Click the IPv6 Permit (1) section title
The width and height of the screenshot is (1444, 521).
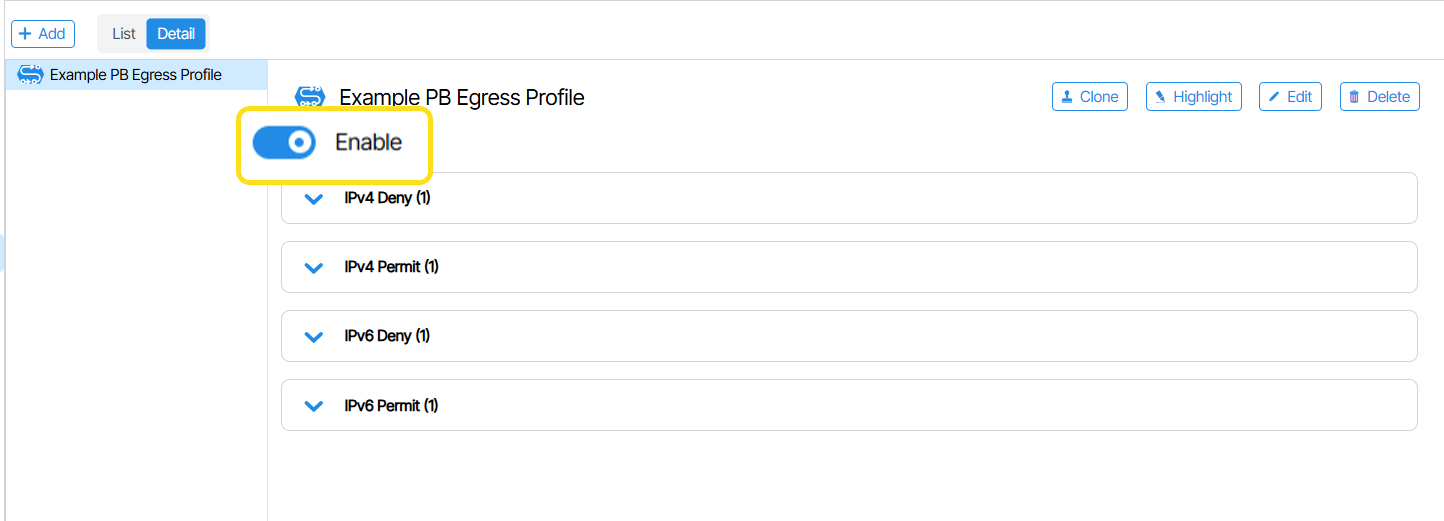(x=391, y=406)
